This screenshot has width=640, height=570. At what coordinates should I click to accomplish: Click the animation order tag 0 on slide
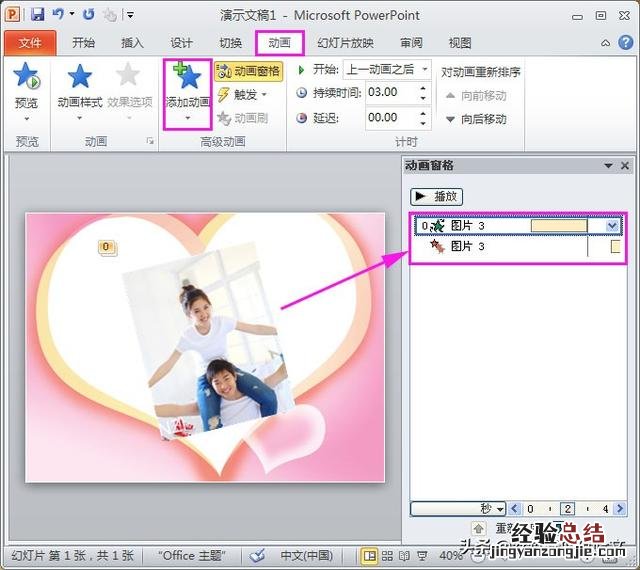[107, 247]
